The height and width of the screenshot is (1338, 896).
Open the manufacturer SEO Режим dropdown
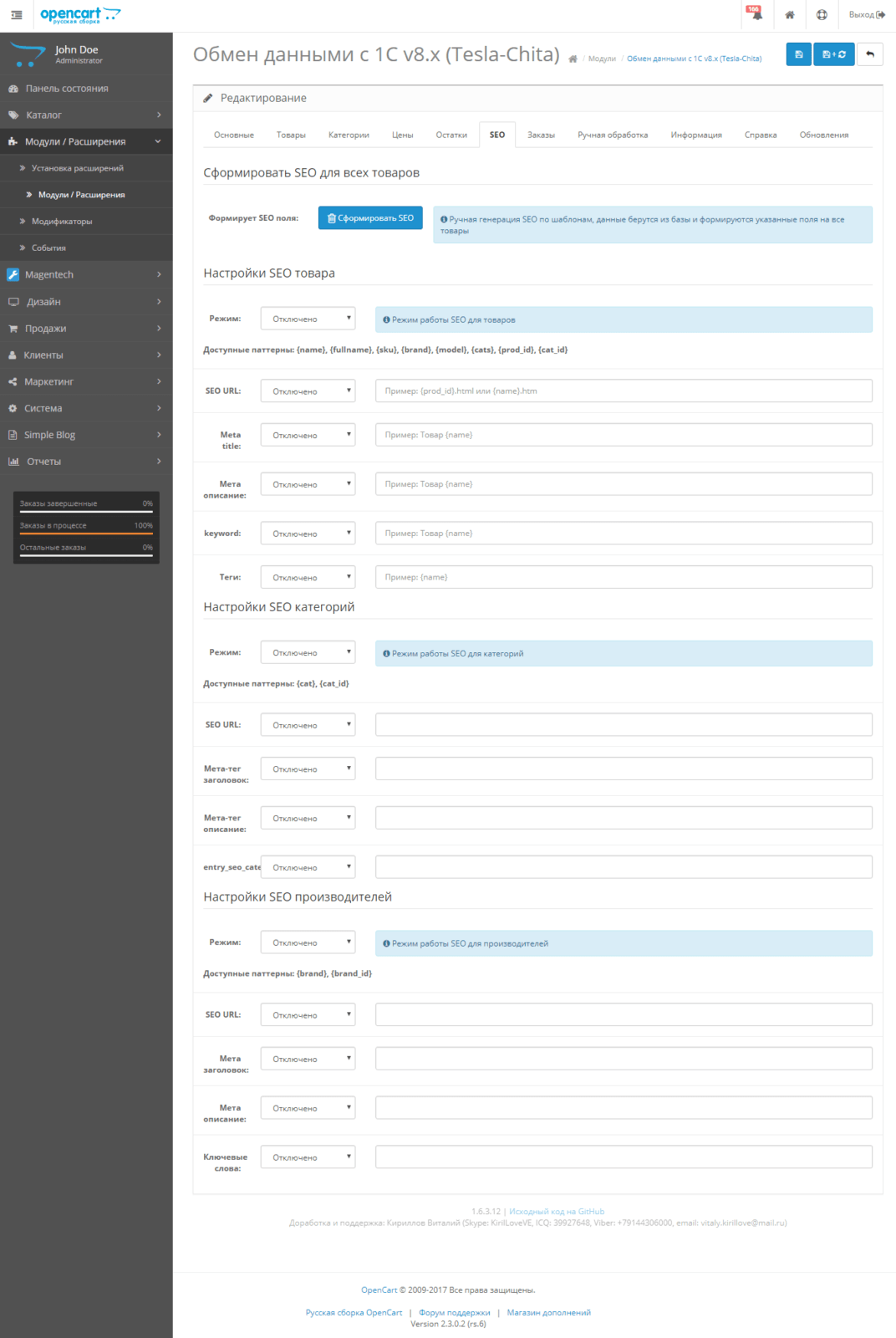pos(308,942)
